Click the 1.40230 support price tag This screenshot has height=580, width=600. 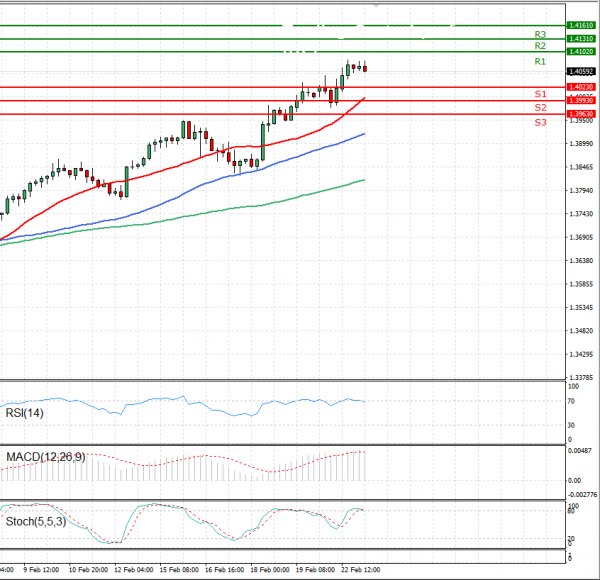(581, 87)
